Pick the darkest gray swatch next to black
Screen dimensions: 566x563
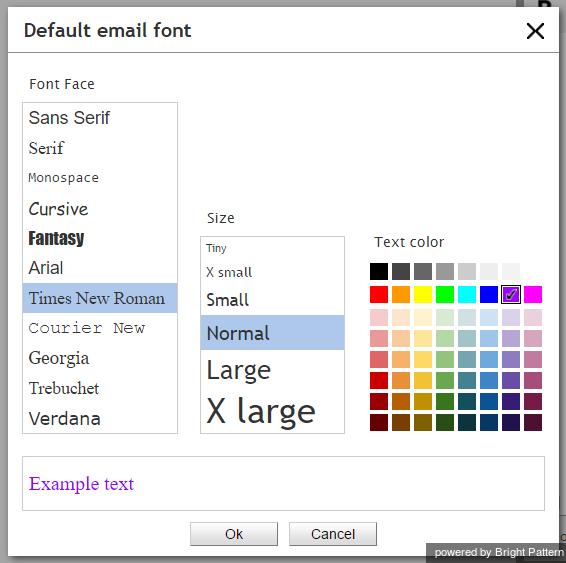point(401,271)
